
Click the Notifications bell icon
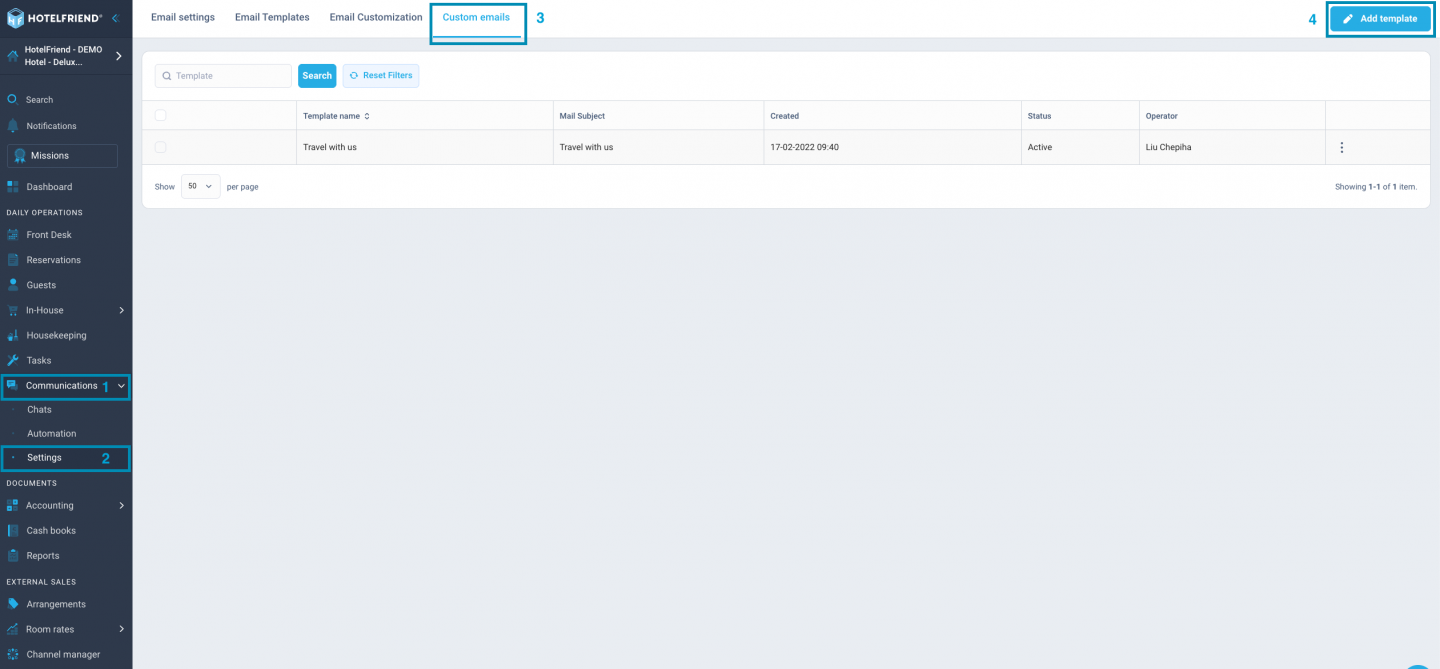[x=13, y=125]
